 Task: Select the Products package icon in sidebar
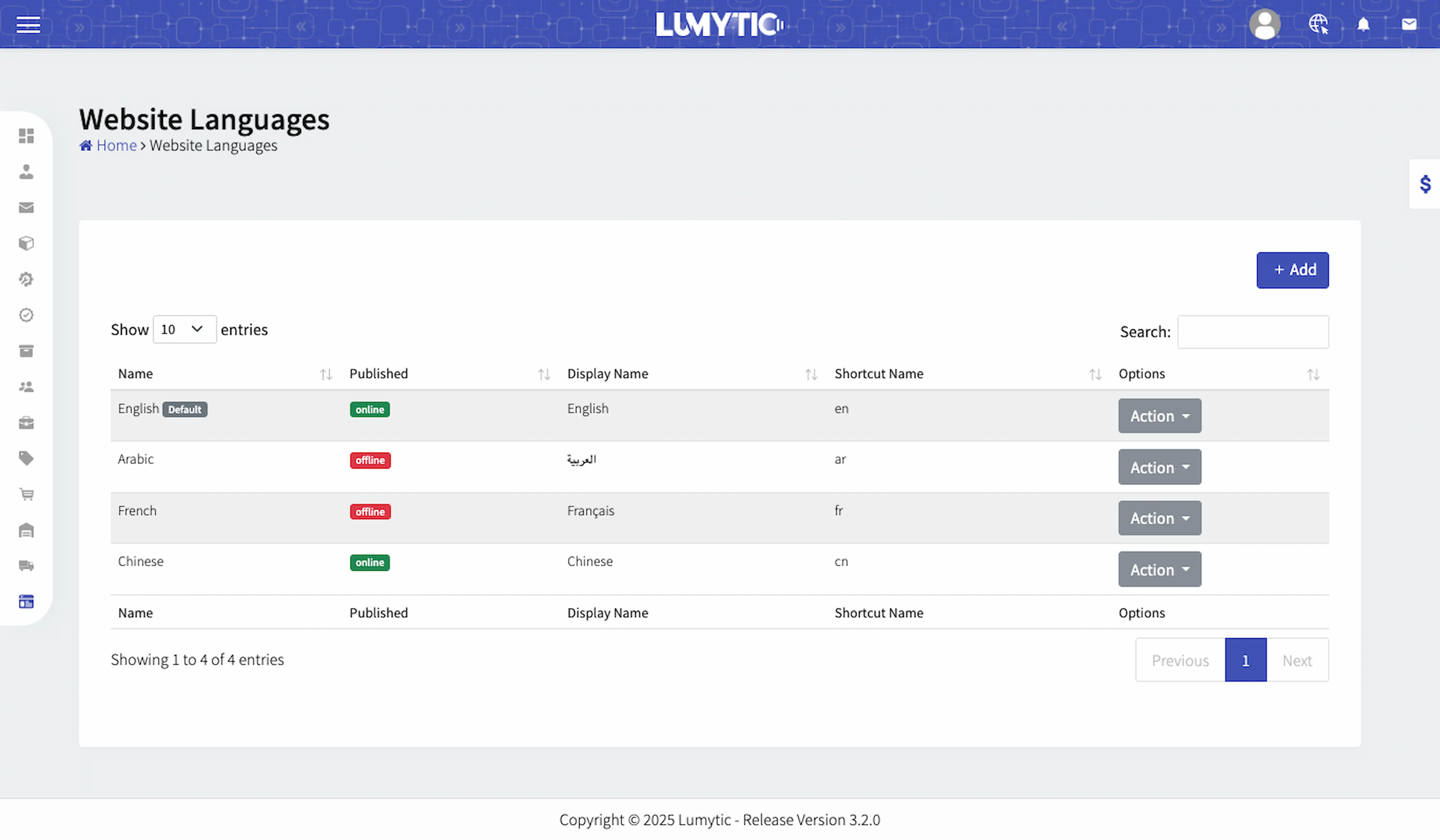[26, 243]
